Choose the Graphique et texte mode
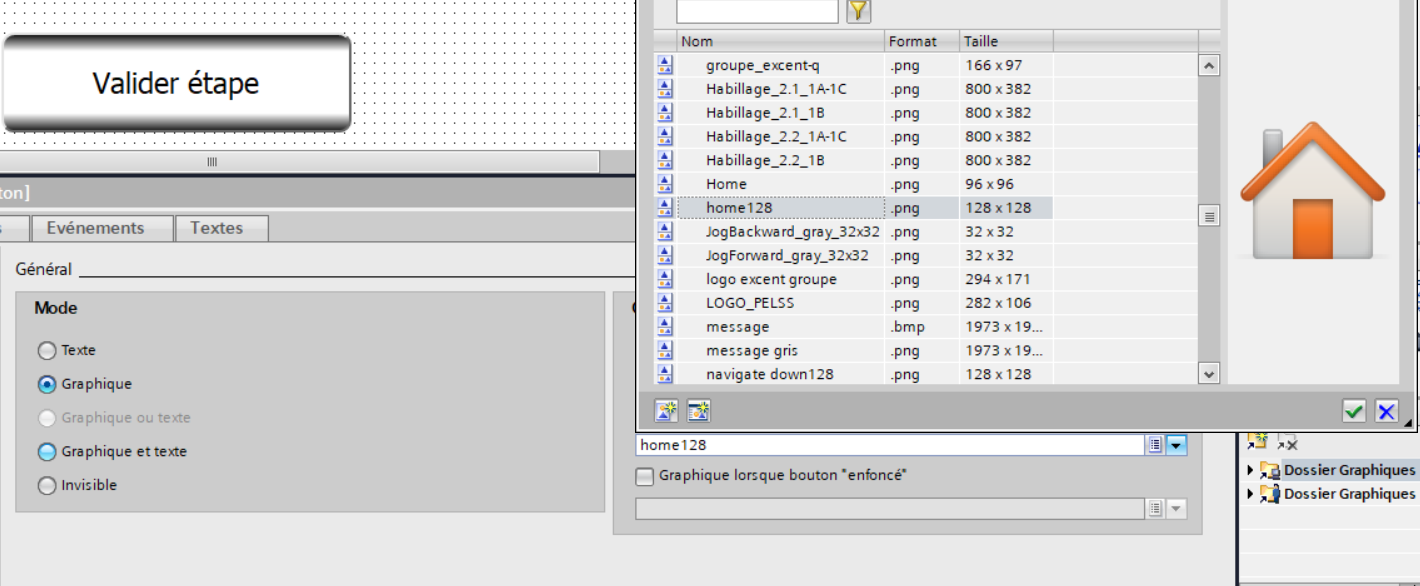1420x586 pixels. click(47, 452)
